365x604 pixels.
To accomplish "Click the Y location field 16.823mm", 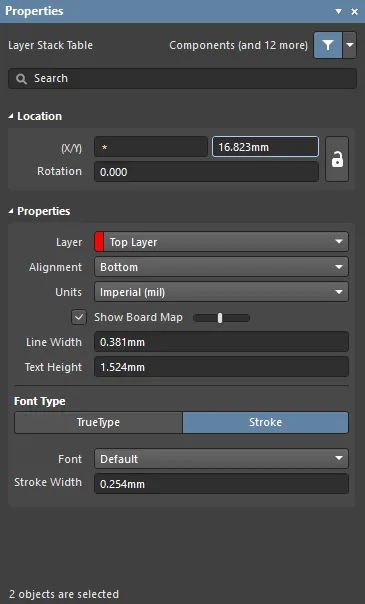I will pyautogui.click(x=265, y=147).
